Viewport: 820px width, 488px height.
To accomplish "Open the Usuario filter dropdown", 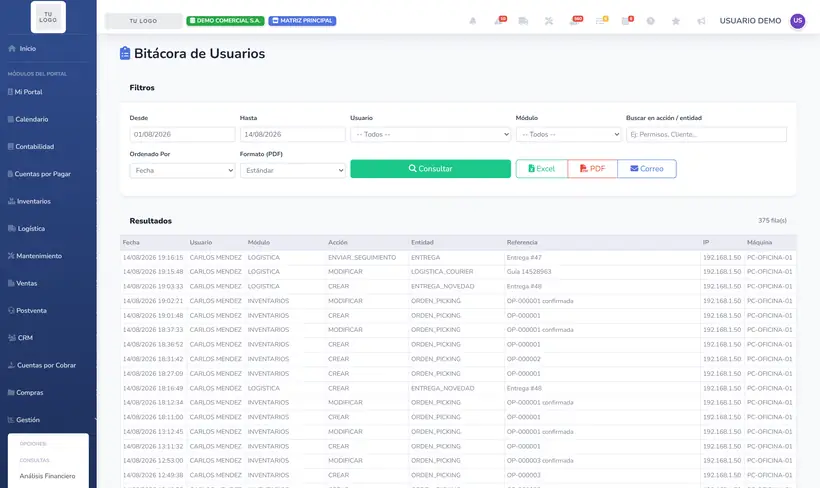I will 430,134.
